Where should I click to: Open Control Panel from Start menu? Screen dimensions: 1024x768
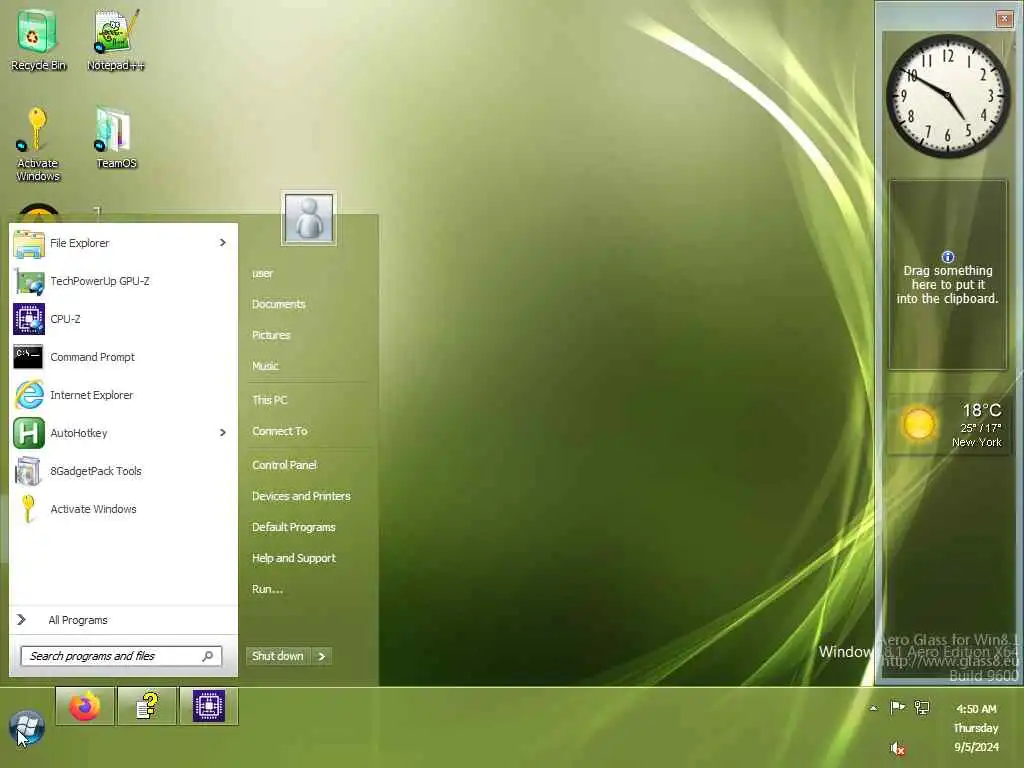[x=284, y=465]
